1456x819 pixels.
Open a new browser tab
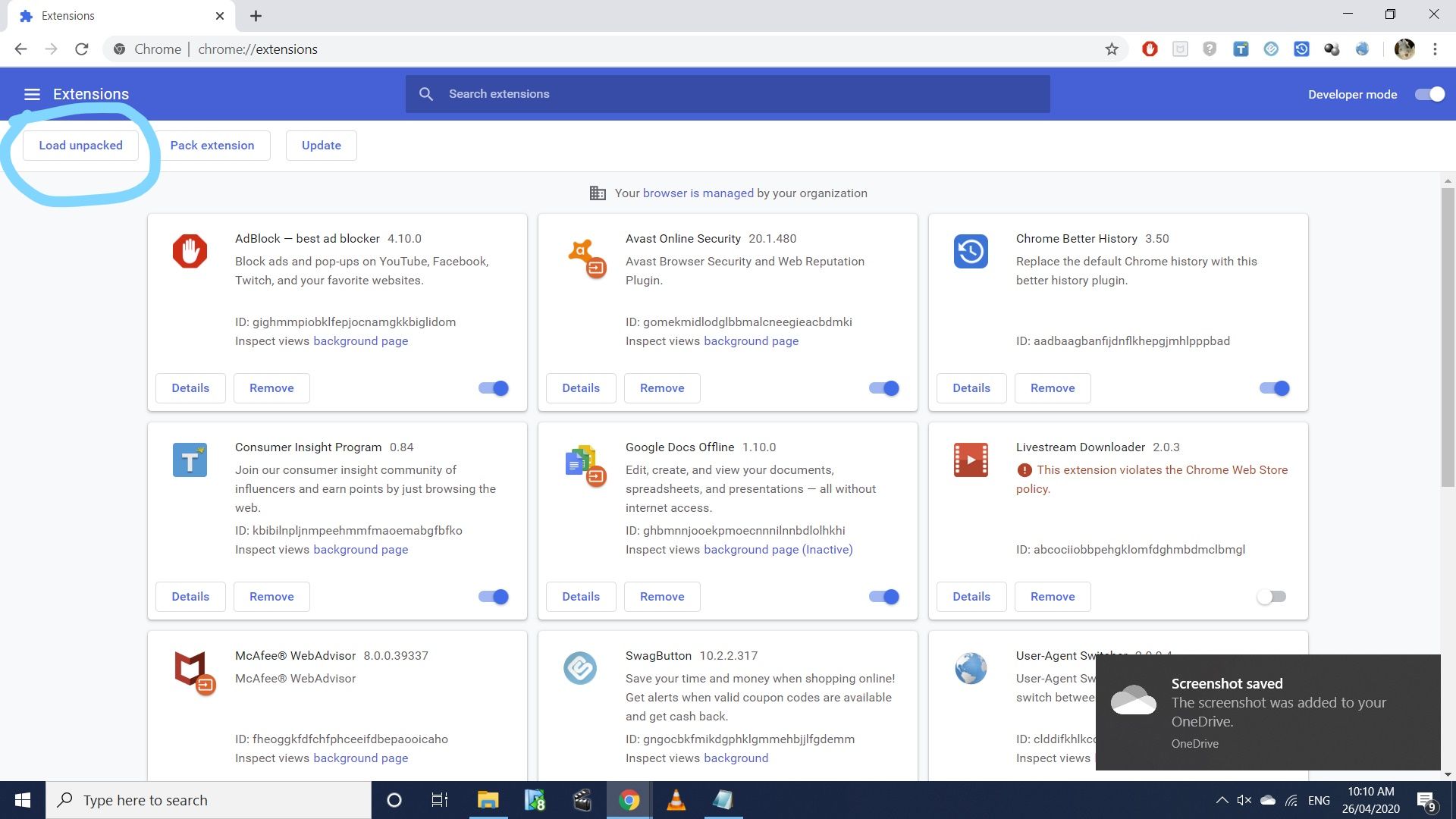coord(256,16)
